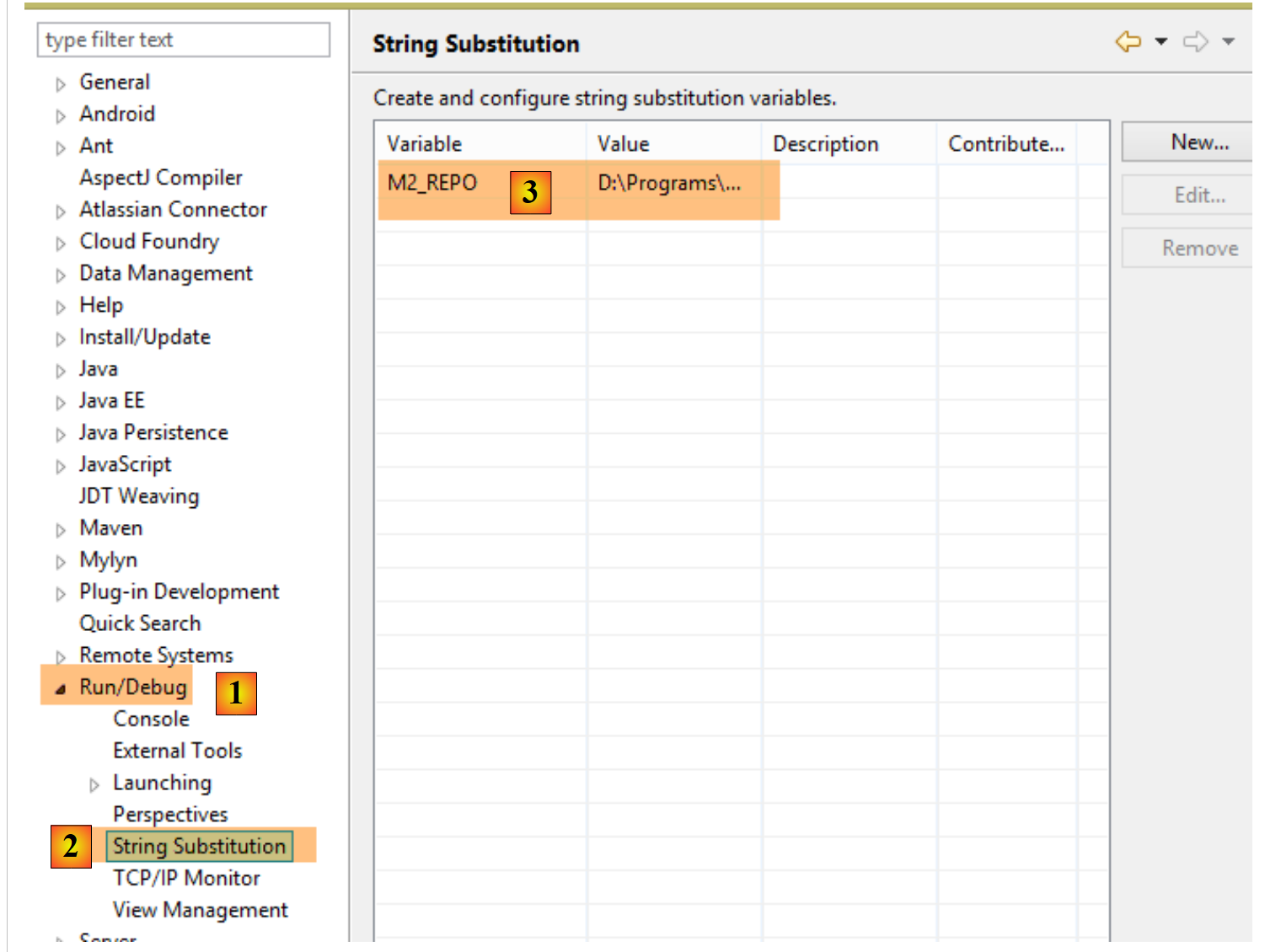Expand the Maven preferences node
1265x952 pixels.
(60, 530)
